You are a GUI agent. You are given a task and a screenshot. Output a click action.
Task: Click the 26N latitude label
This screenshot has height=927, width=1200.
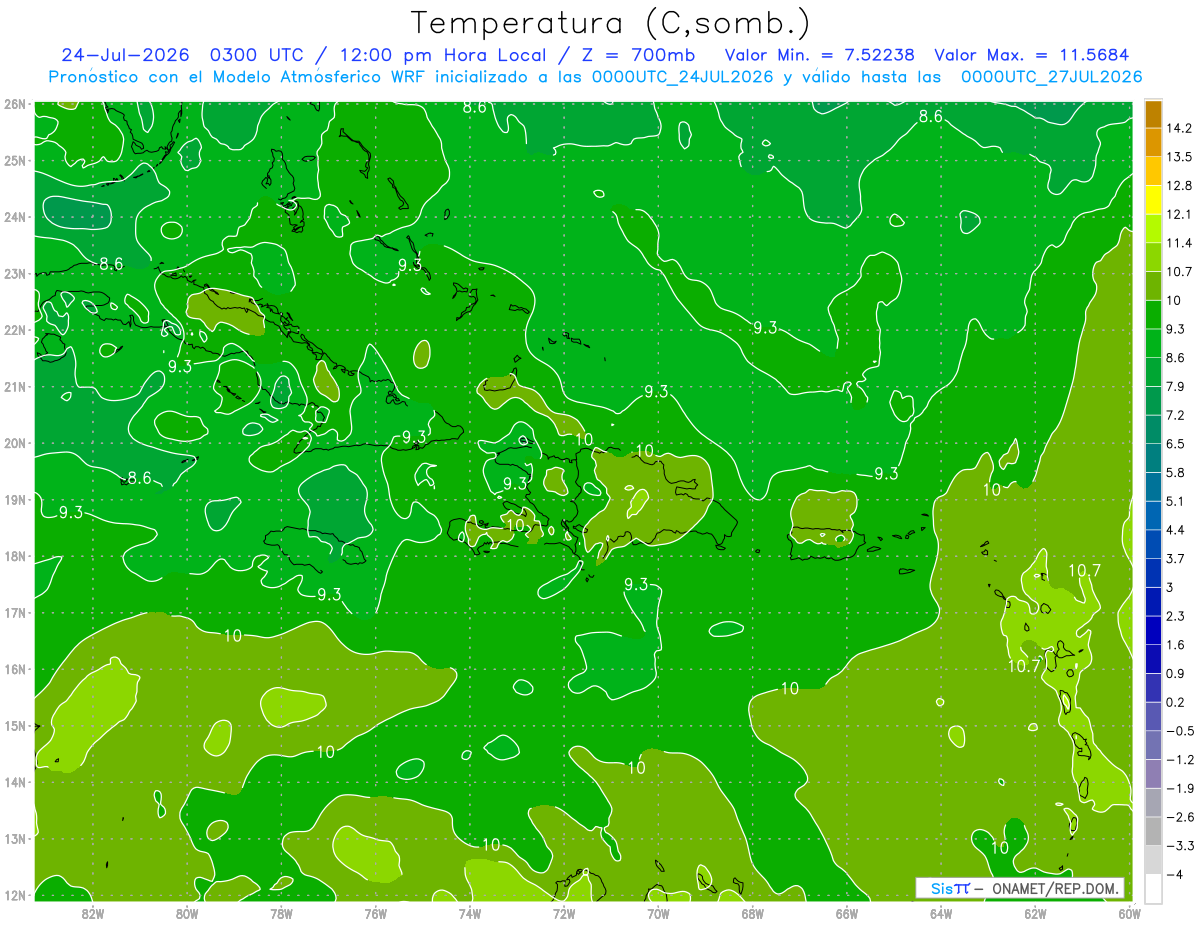click(x=16, y=104)
